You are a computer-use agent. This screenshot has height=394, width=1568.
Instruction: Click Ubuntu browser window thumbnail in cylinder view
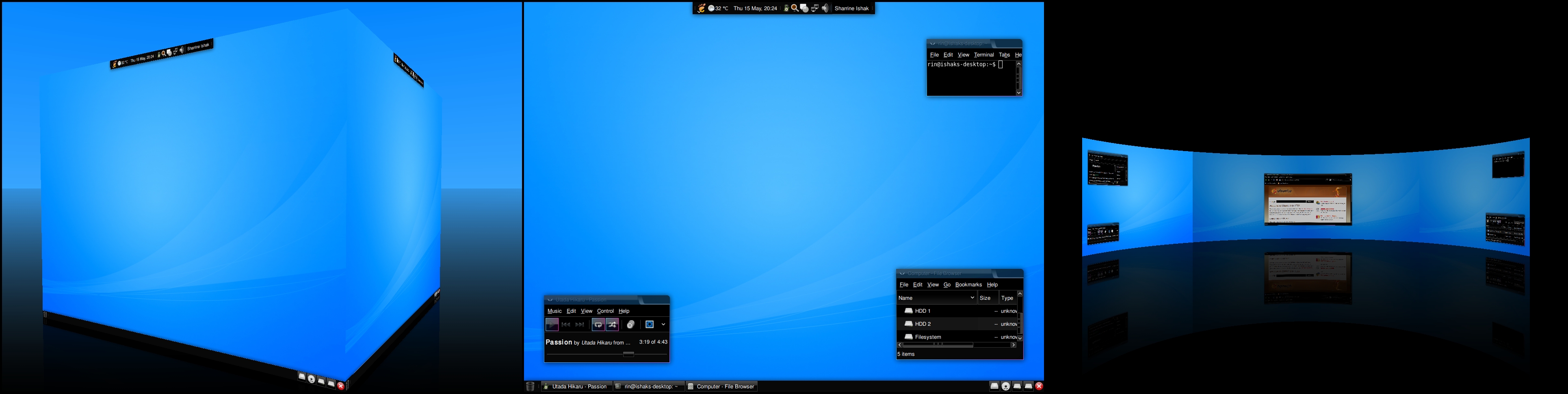(x=1308, y=199)
